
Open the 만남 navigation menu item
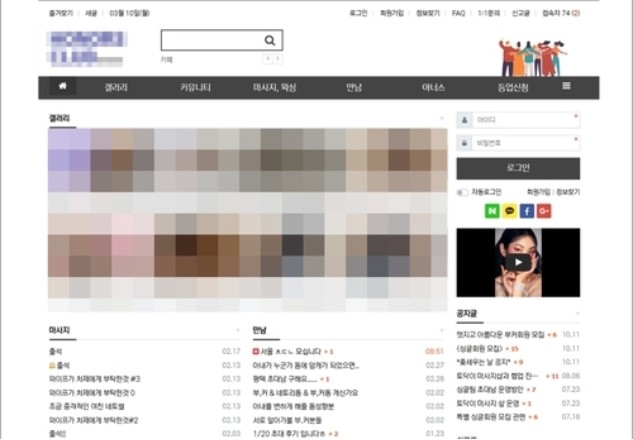[x=354, y=87]
